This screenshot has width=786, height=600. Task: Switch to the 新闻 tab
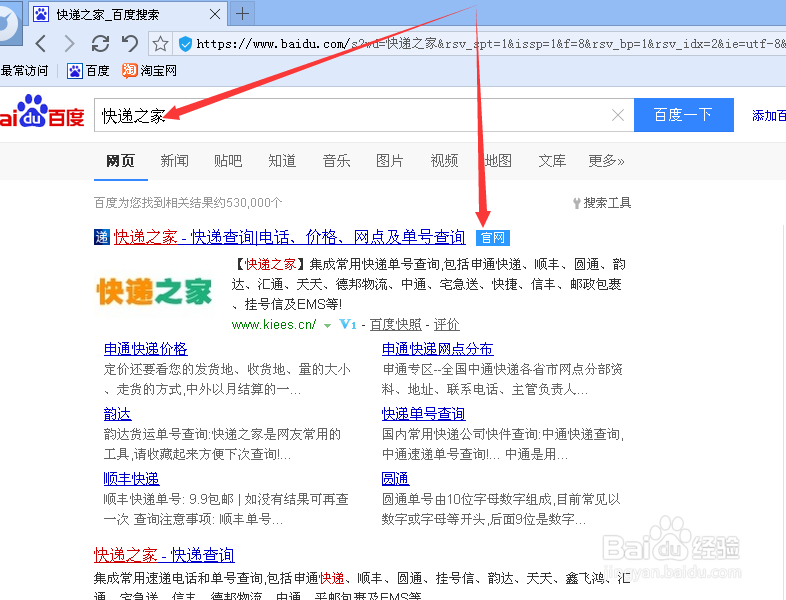pyautogui.click(x=174, y=161)
